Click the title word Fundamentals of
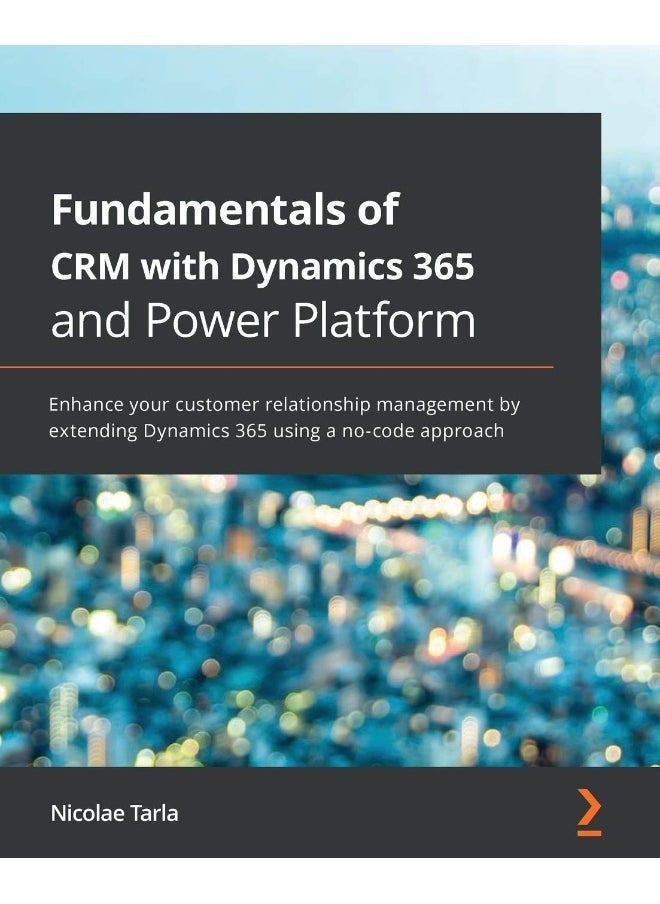The height and width of the screenshot is (904, 660). click(225, 209)
